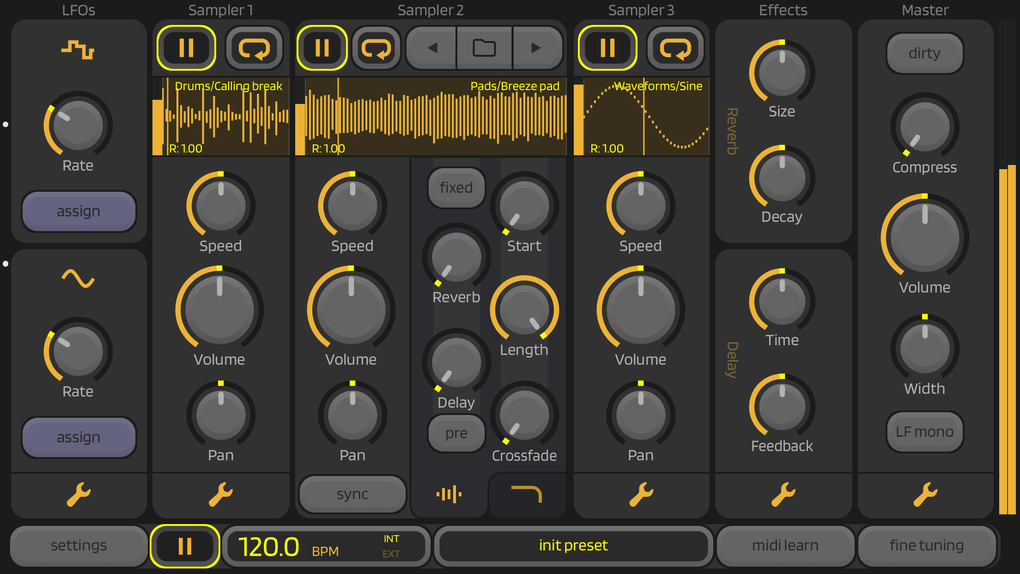The image size is (1020, 574).
Task: Toggle sync on Sampler 2
Action: pos(353,494)
